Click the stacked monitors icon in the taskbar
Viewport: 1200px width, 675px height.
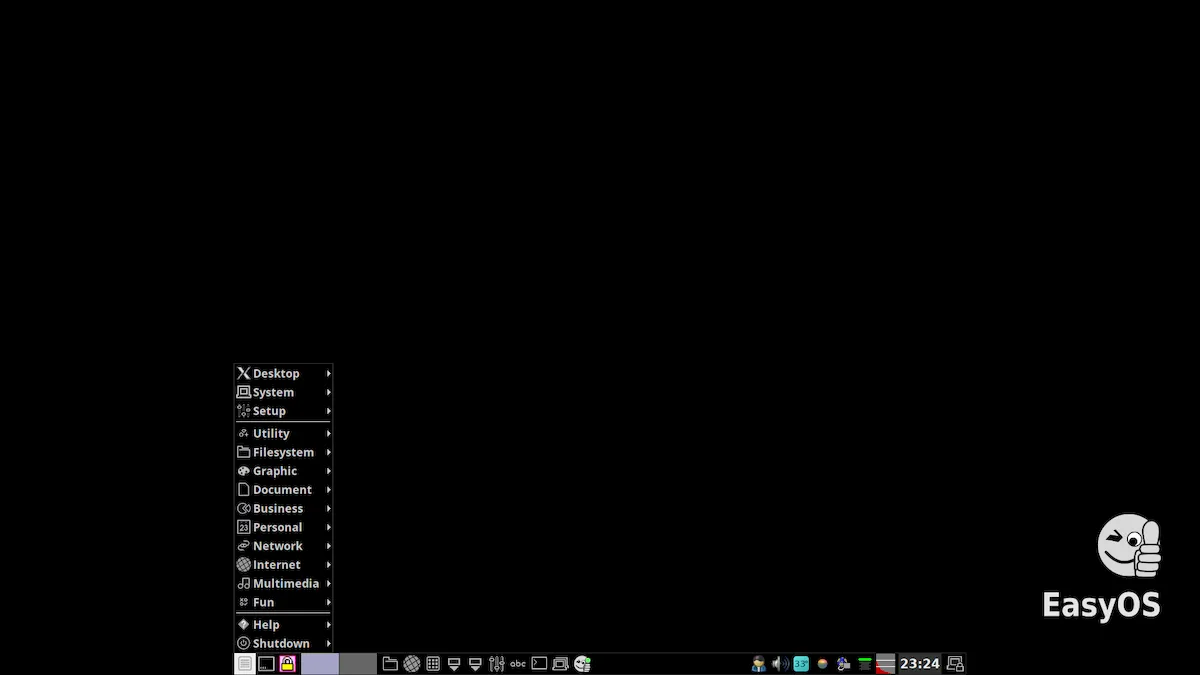click(x=560, y=663)
